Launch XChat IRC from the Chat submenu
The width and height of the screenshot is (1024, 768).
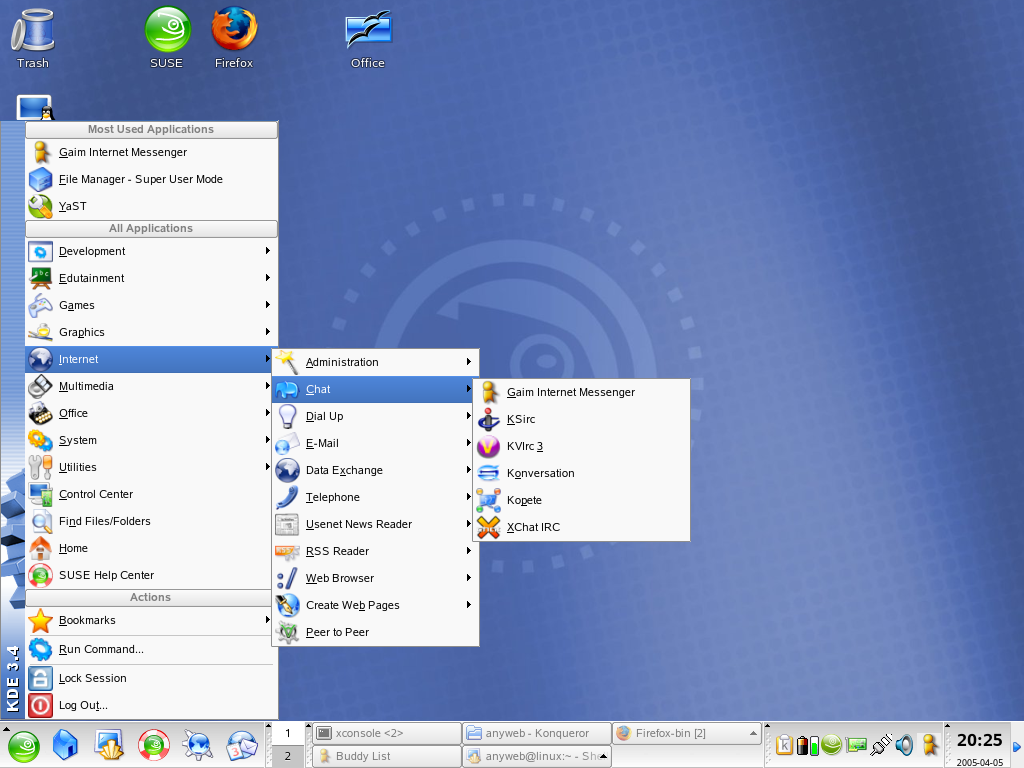[x=581, y=527]
